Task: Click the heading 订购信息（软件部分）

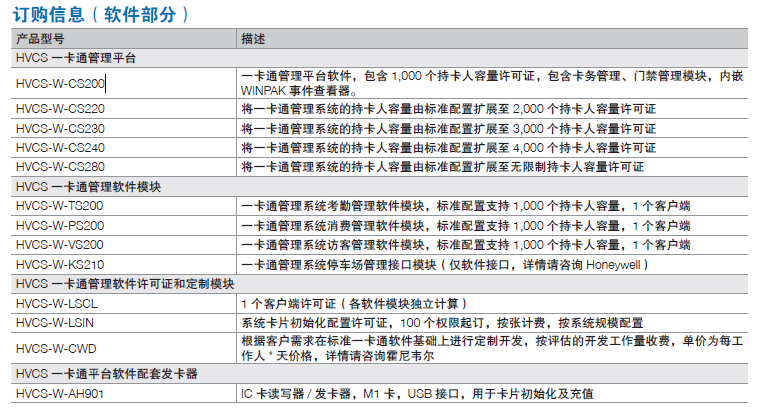Action: (100, 14)
